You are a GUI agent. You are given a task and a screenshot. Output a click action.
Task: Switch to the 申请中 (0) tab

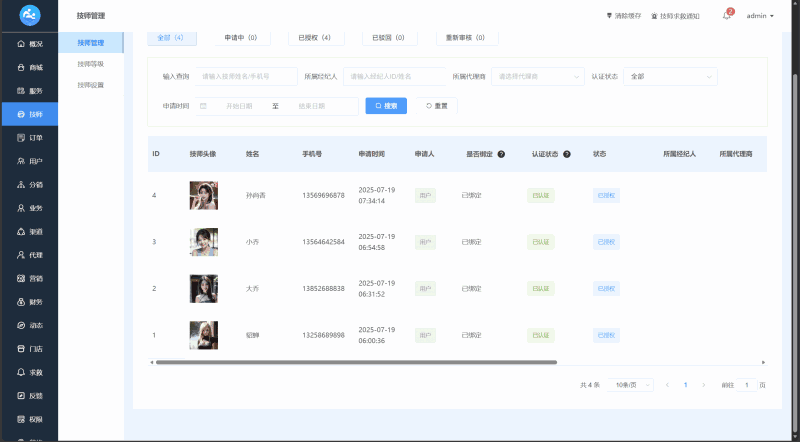click(242, 38)
